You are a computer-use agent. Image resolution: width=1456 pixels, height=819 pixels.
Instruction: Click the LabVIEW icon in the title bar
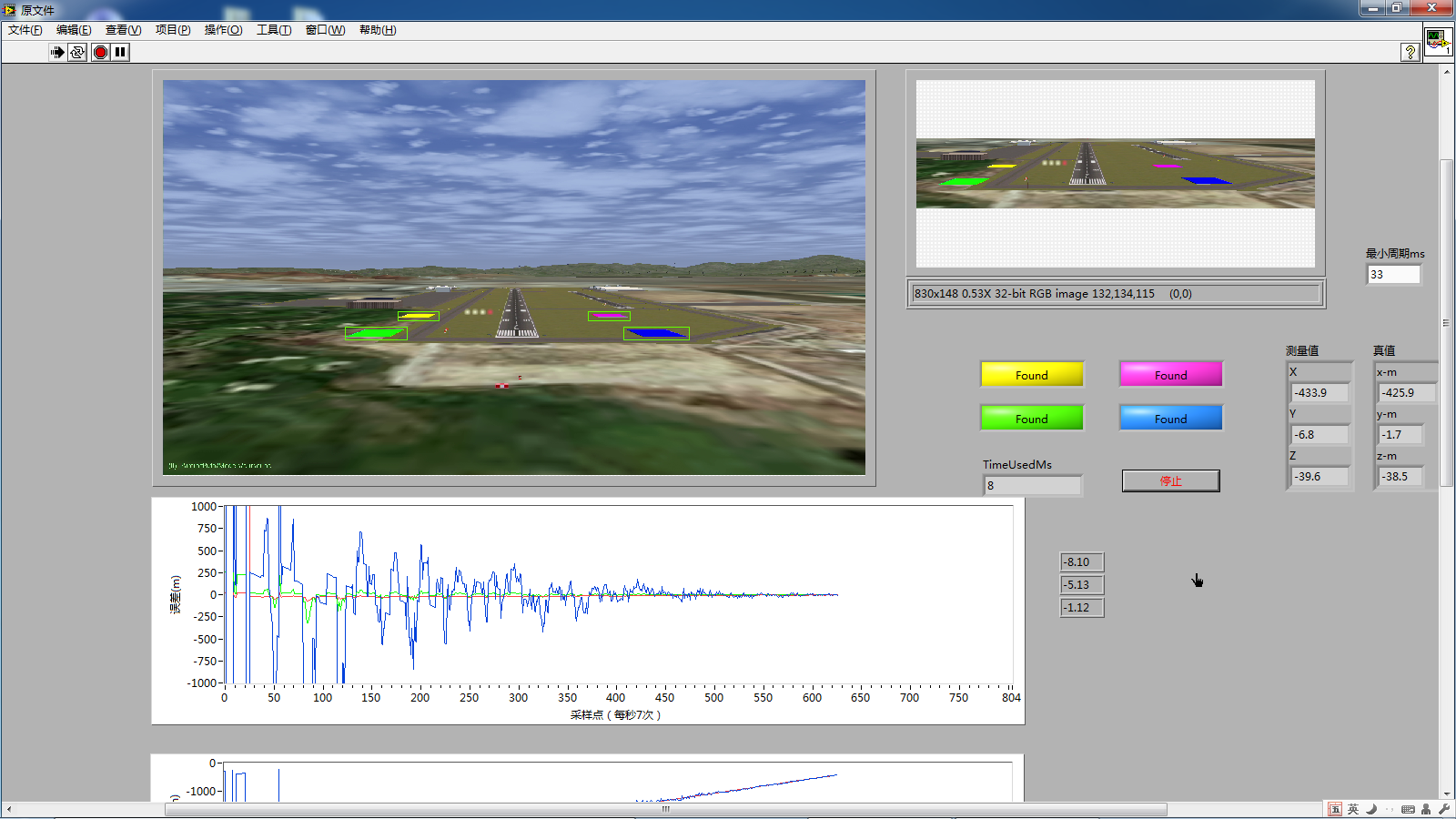[x=10, y=10]
